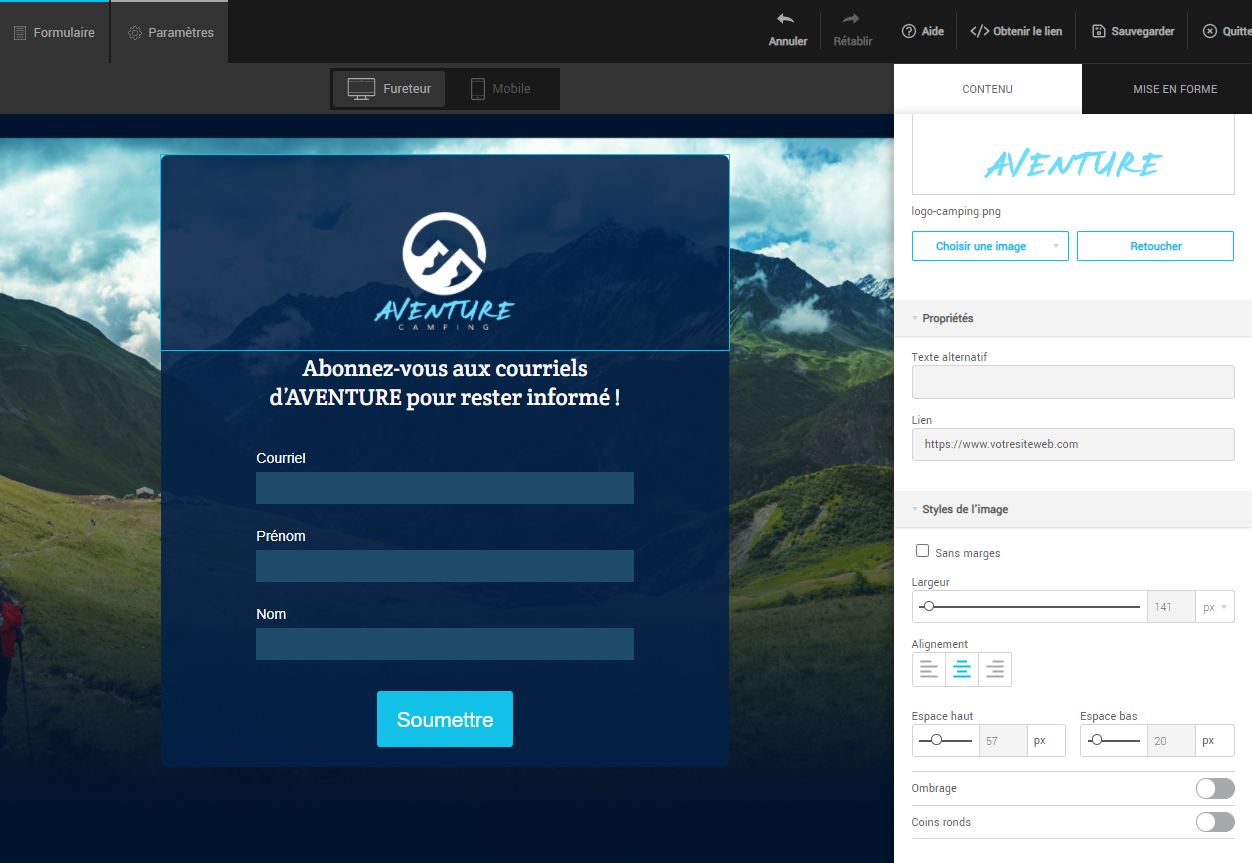Switch preview to Mobile view
This screenshot has height=863, width=1252.
tap(500, 89)
